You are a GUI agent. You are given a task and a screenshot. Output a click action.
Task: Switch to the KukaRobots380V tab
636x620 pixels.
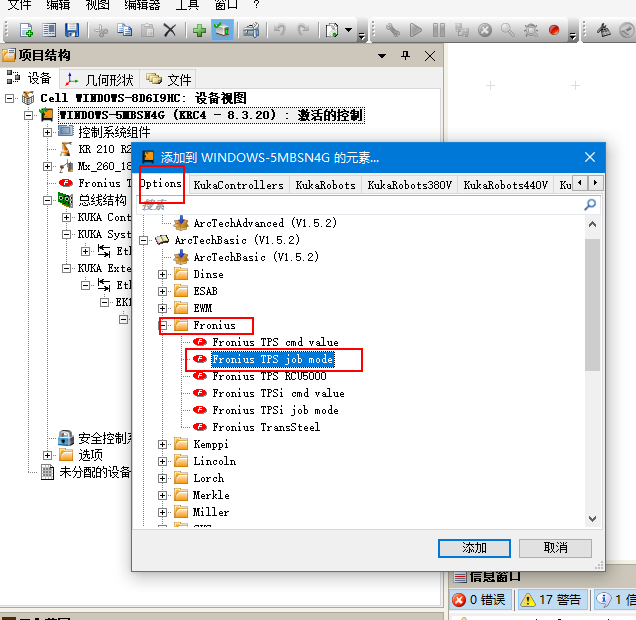(409, 185)
